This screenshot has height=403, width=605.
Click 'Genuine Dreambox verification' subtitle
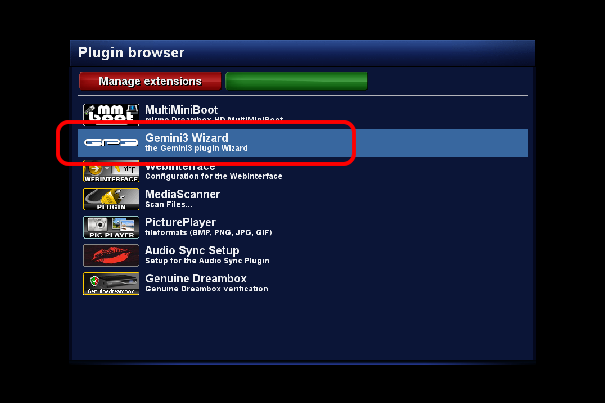coord(207,289)
